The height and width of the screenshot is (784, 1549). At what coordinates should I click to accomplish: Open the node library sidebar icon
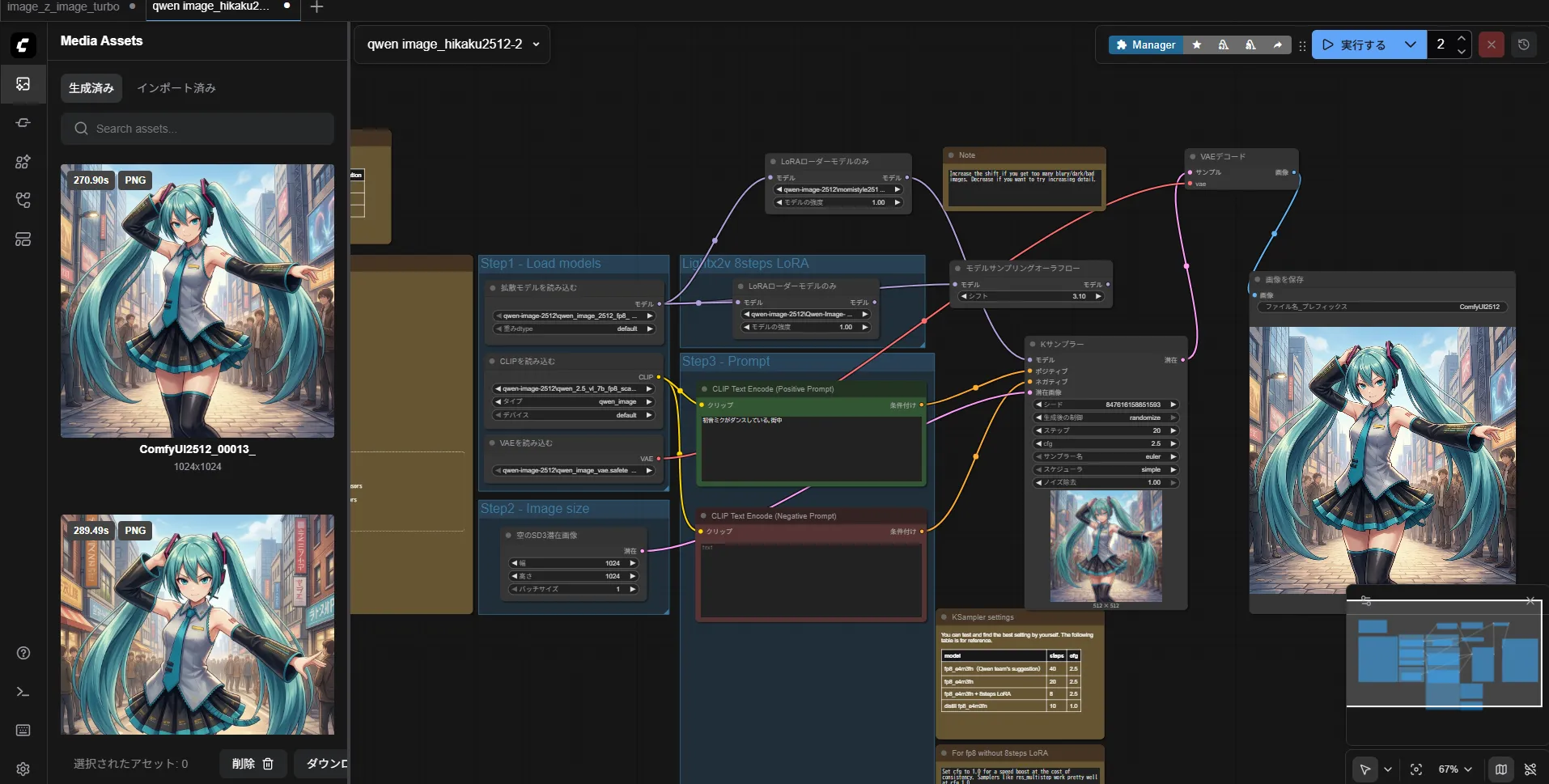[23, 123]
